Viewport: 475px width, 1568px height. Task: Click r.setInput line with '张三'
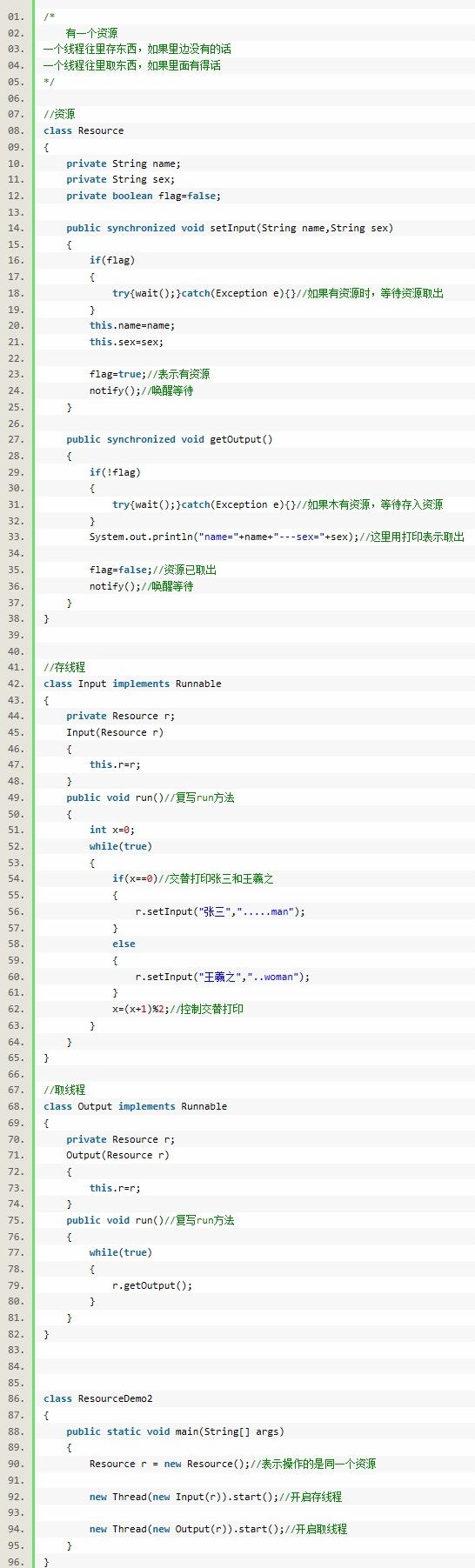[220, 911]
